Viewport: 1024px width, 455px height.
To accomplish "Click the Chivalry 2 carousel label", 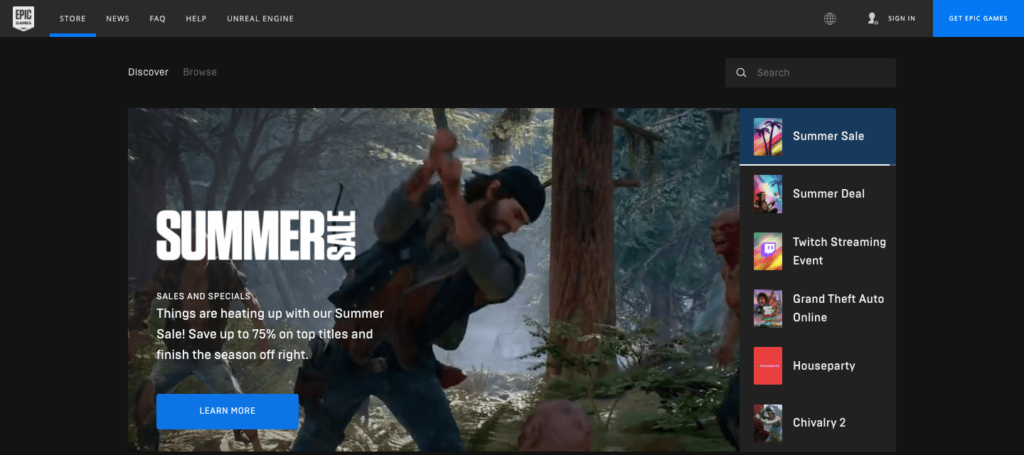I will pos(819,423).
